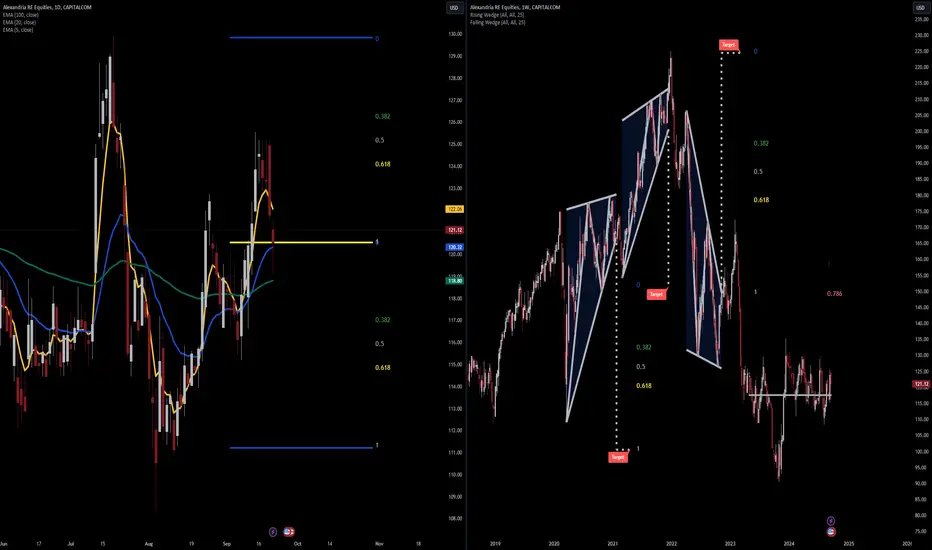The image size is (932, 550).
Task: Select the top blue Fibonacci 0 level line
Action: pyautogui.click(x=301, y=37)
